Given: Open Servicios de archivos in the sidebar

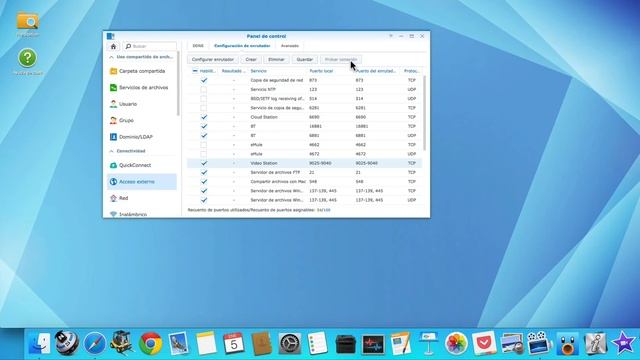Looking at the screenshot, I should tap(142, 87).
